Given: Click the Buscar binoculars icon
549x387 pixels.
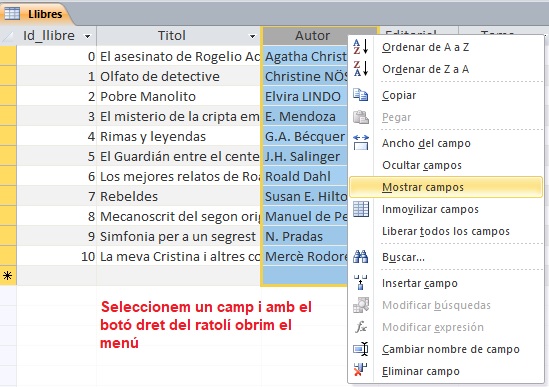Looking at the screenshot, I should click(361, 257).
